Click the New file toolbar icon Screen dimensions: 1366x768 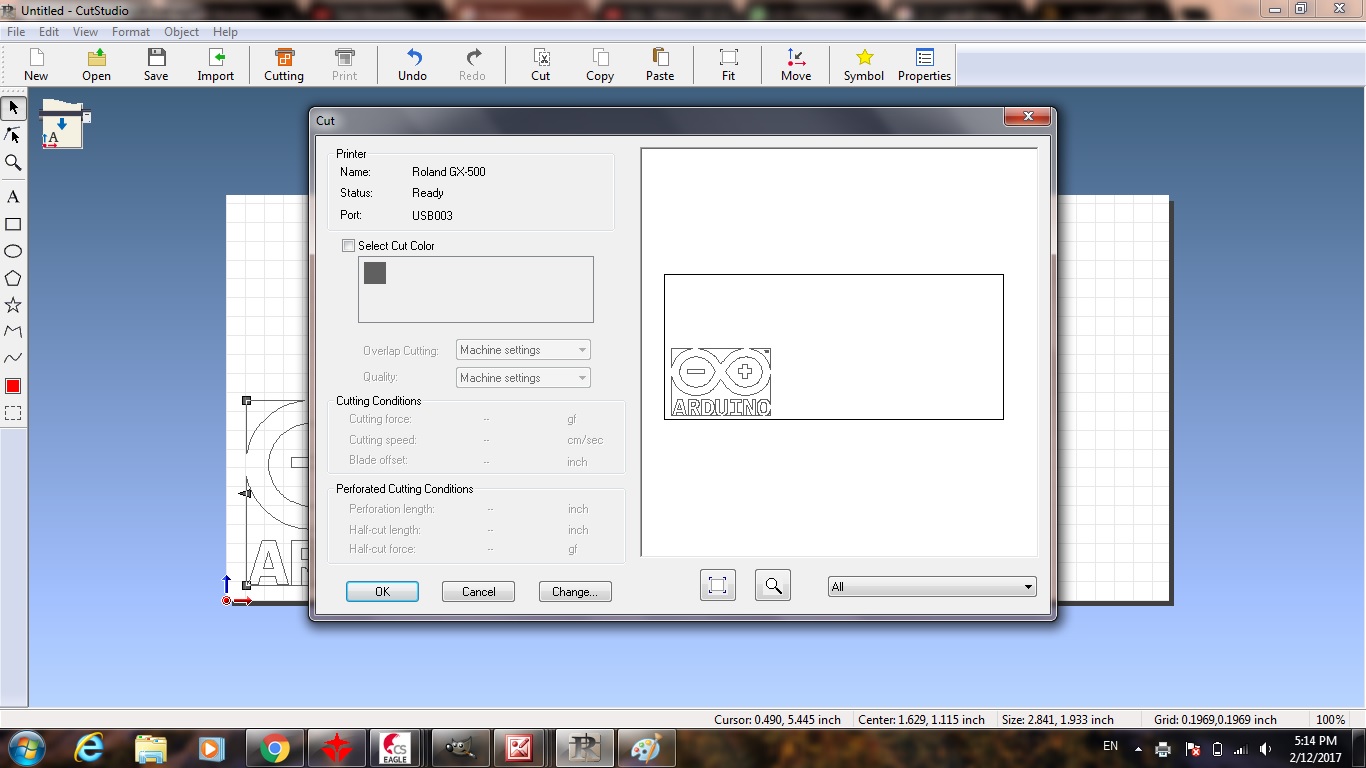36,64
